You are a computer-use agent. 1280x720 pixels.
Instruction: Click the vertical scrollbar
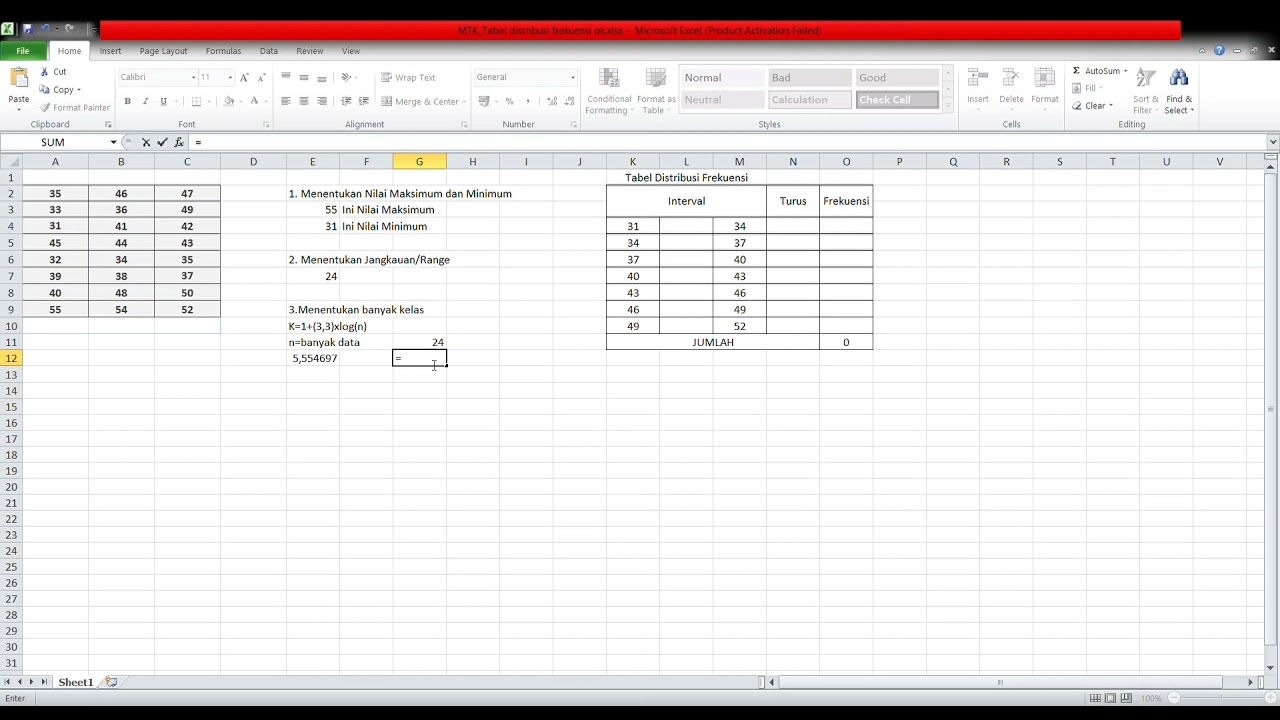point(1271,410)
